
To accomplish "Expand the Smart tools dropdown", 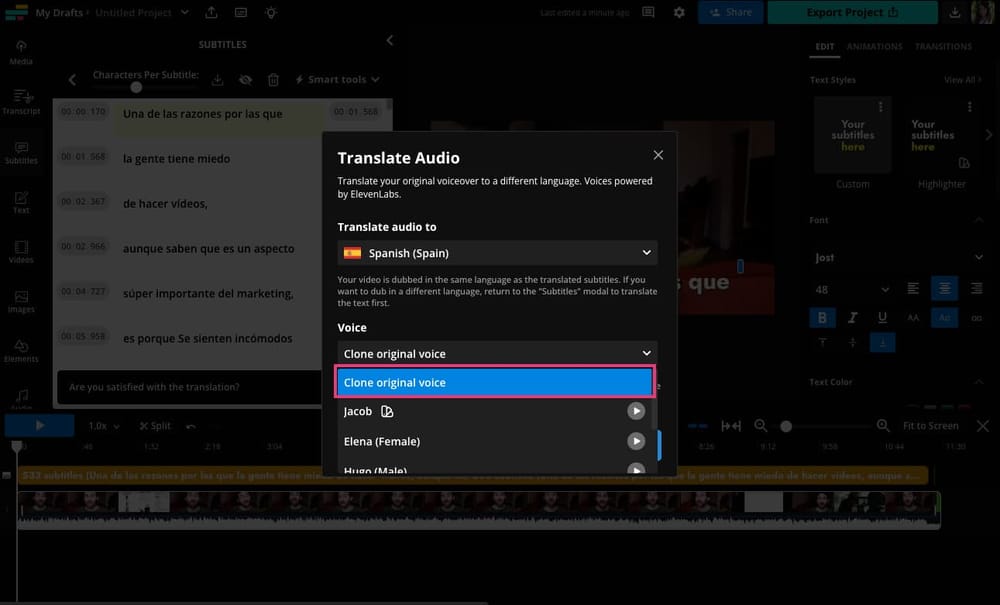I will point(337,79).
